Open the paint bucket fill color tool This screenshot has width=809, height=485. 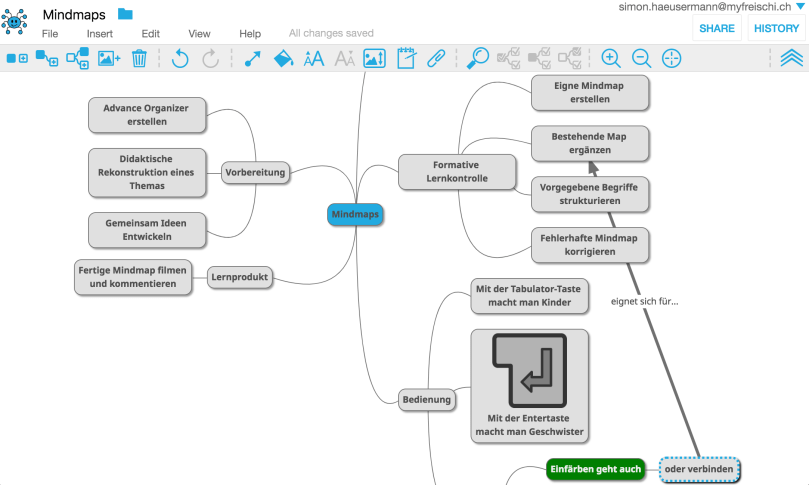pyautogui.click(x=283, y=59)
